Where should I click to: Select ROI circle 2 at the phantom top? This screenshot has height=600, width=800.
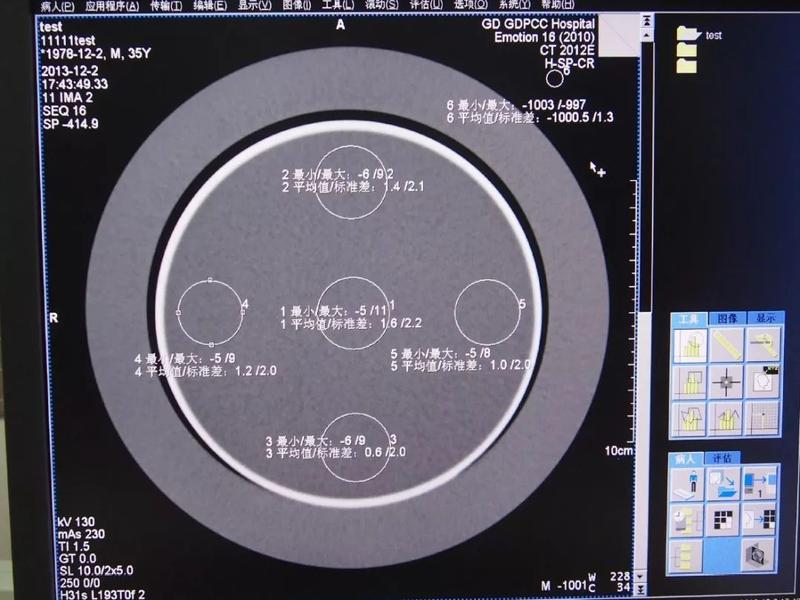(351, 182)
